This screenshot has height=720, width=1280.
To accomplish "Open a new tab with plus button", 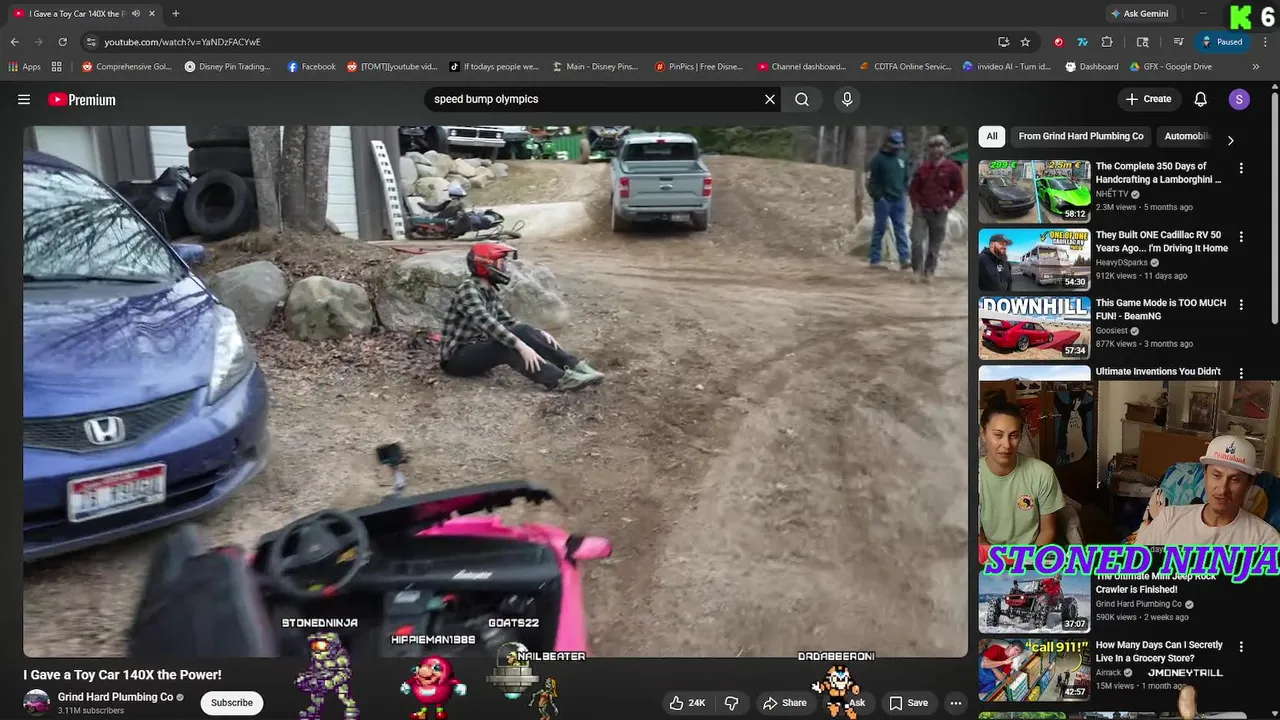I will click(176, 13).
